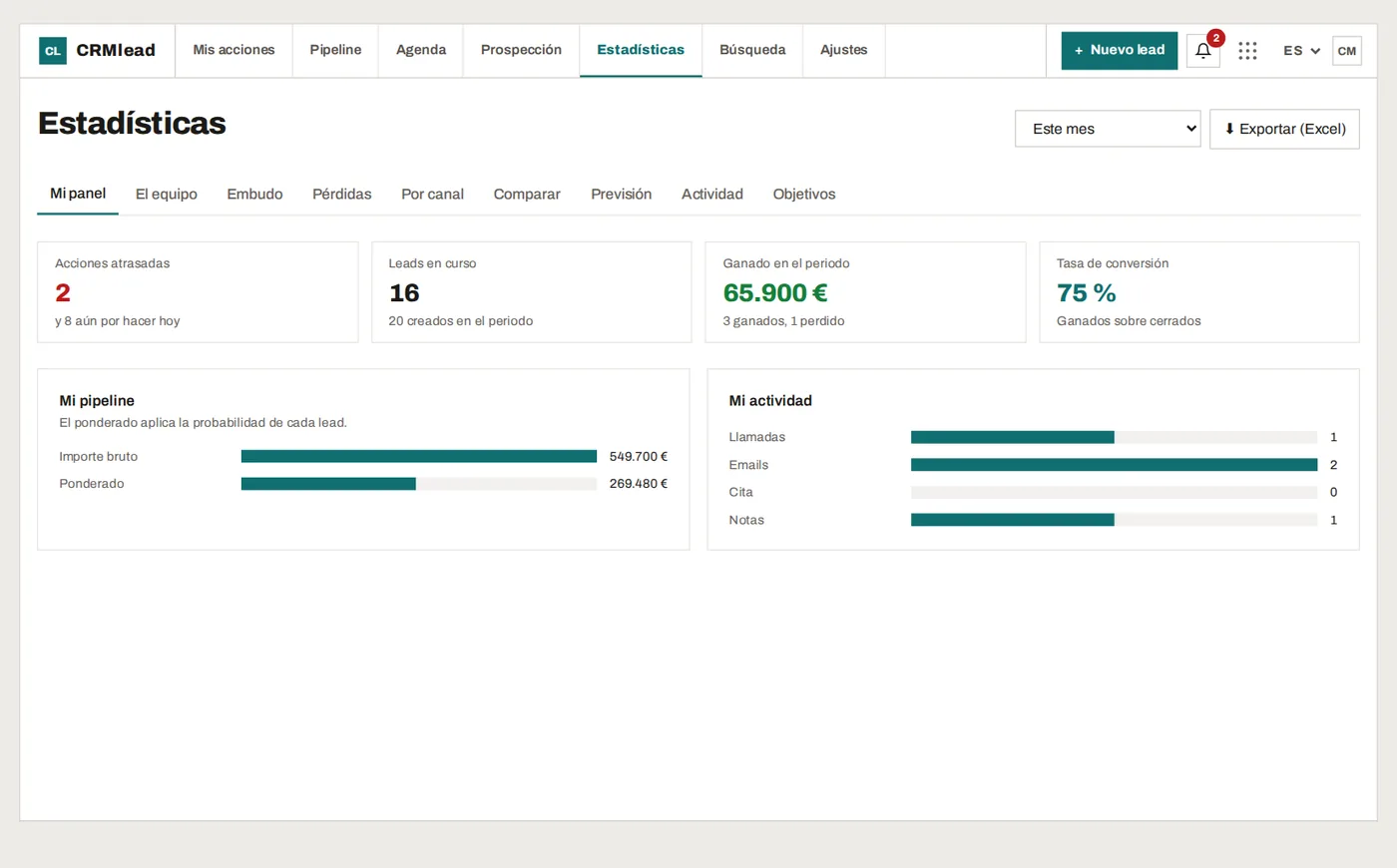Export statistics to Excel
Screen dimensions: 1397x868
pyautogui.click(x=1284, y=129)
